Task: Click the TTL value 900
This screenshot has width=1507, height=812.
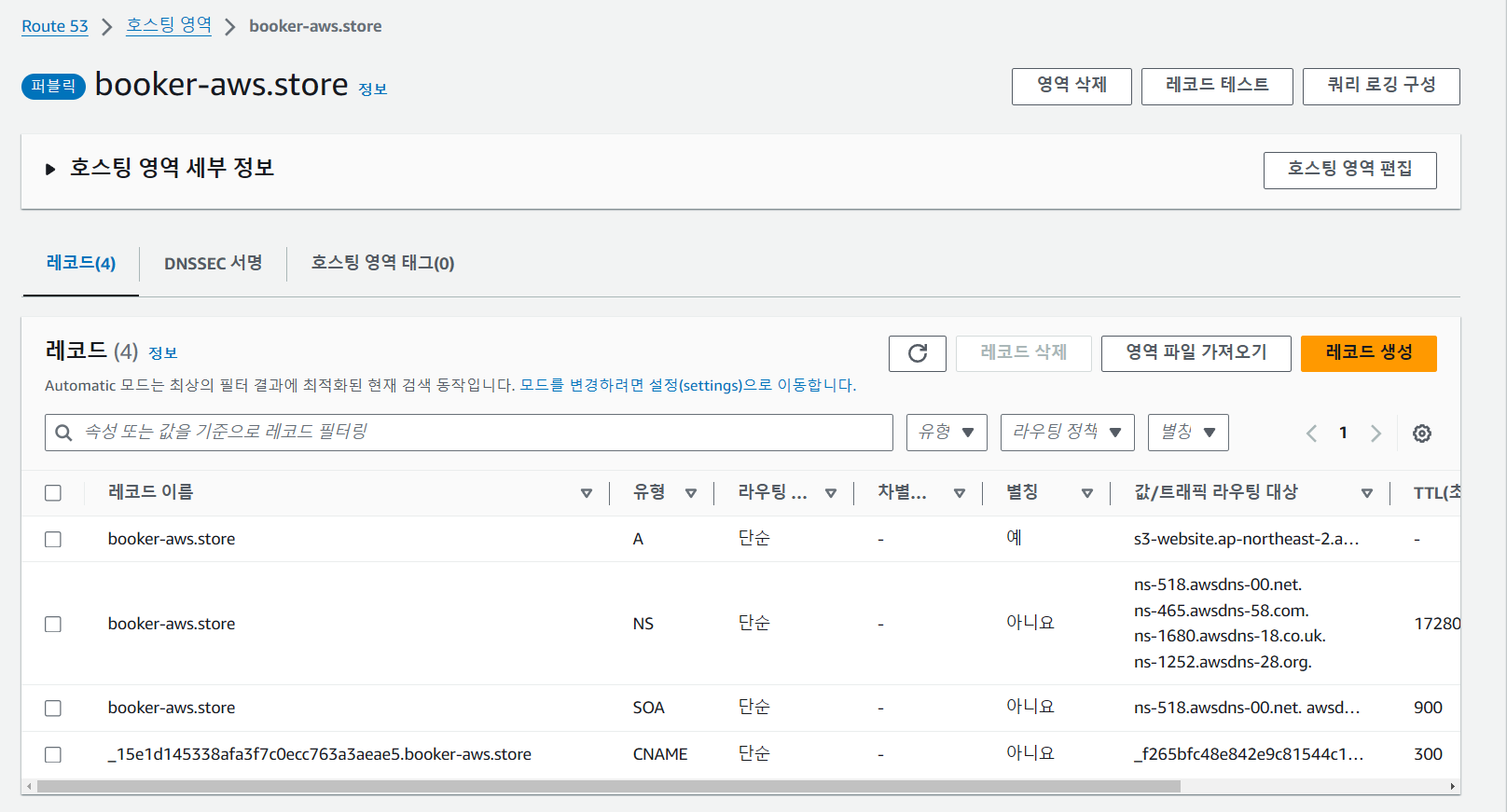Action: (x=1428, y=708)
